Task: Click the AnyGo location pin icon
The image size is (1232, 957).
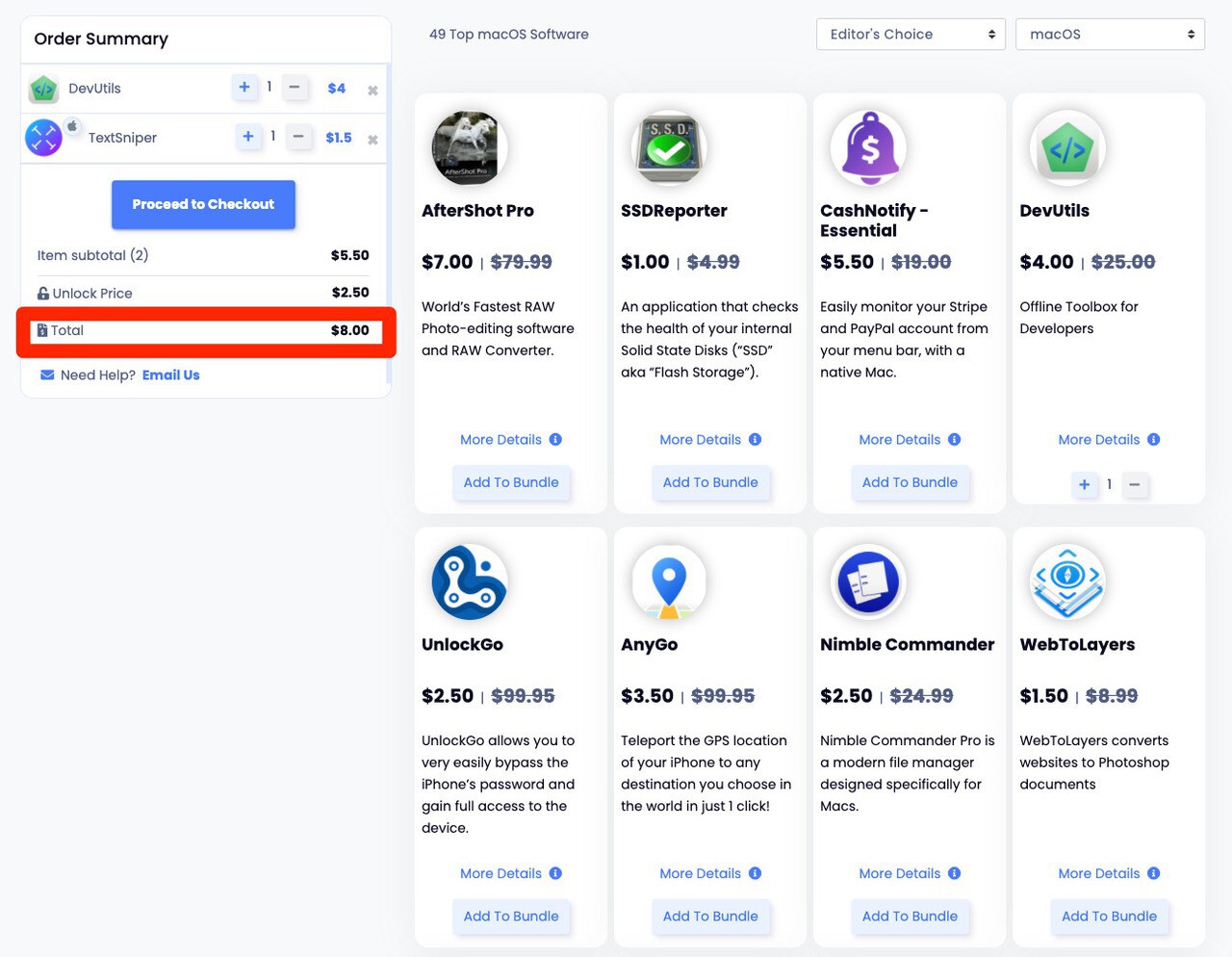Action: [x=668, y=582]
